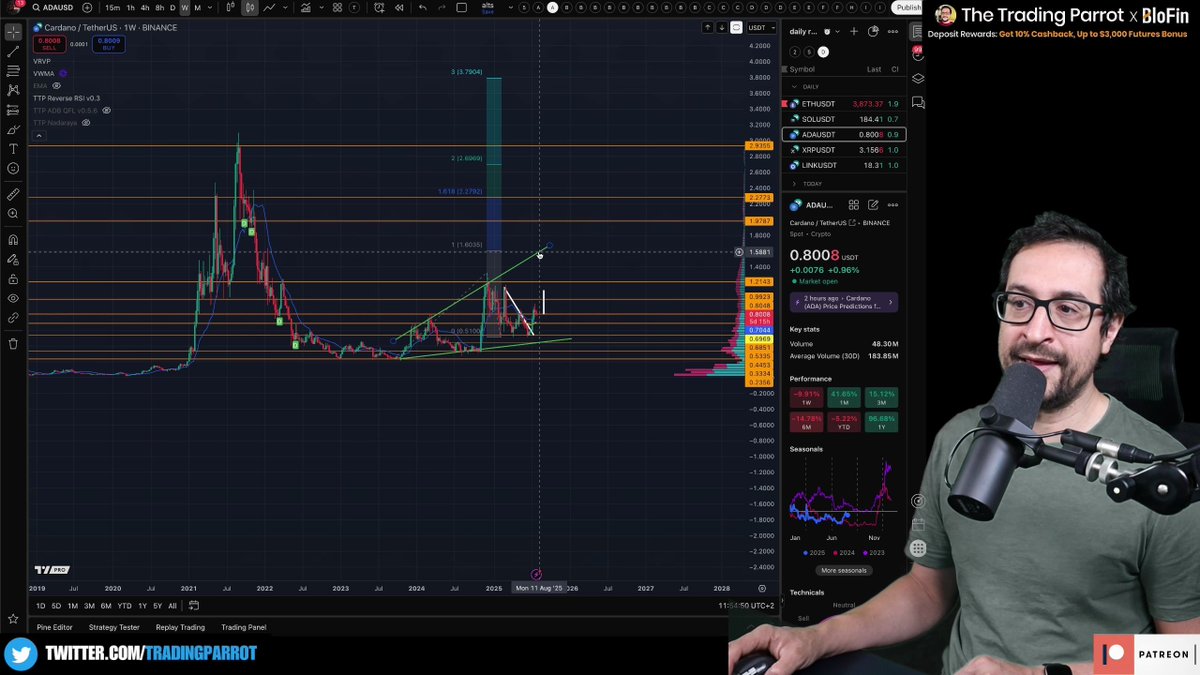Open the Cardano price predictions news item
Viewport: 1200px width, 675px height.
(844, 302)
